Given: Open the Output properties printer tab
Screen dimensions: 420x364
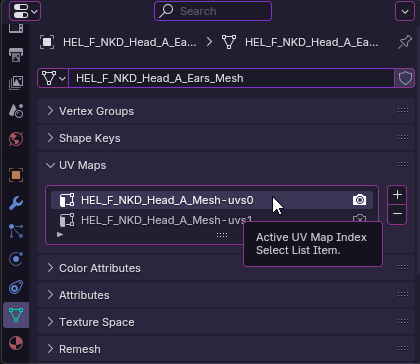Looking at the screenshot, I should pyautogui.click(x=16, y=55).
